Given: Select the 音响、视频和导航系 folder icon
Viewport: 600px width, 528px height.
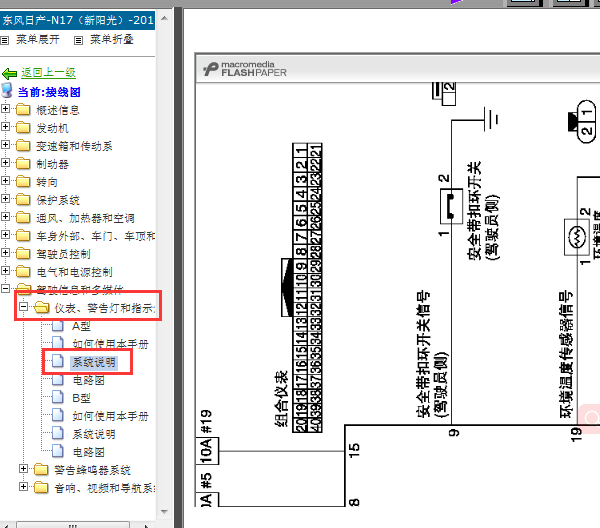Looking at the screenshot, I should pos(41,488).
